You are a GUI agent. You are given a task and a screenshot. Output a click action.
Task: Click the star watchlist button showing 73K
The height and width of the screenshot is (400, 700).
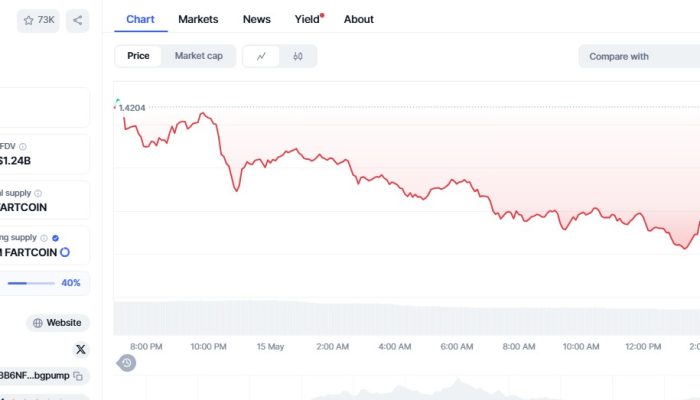point(38,20)
